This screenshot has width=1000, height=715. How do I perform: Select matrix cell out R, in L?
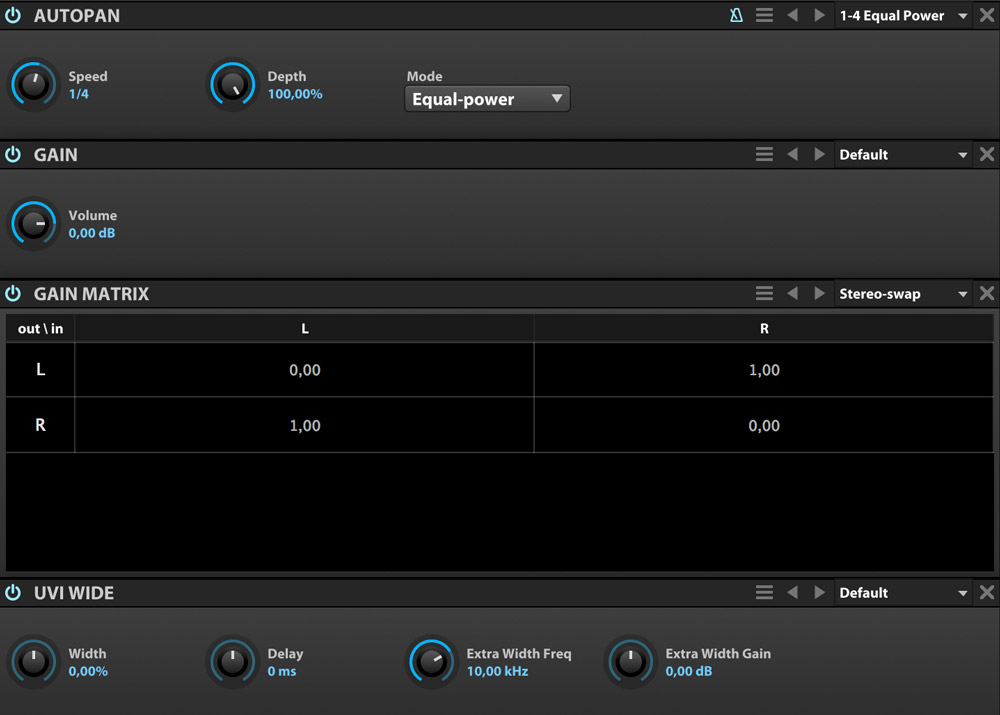tap(304, 425)
